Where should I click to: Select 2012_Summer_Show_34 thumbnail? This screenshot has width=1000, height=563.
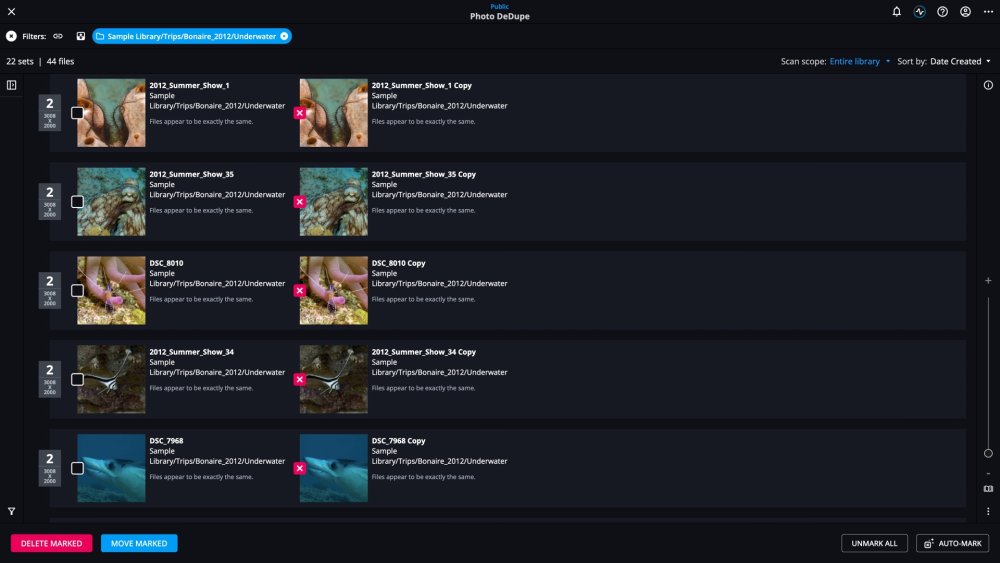click(111, 379)
